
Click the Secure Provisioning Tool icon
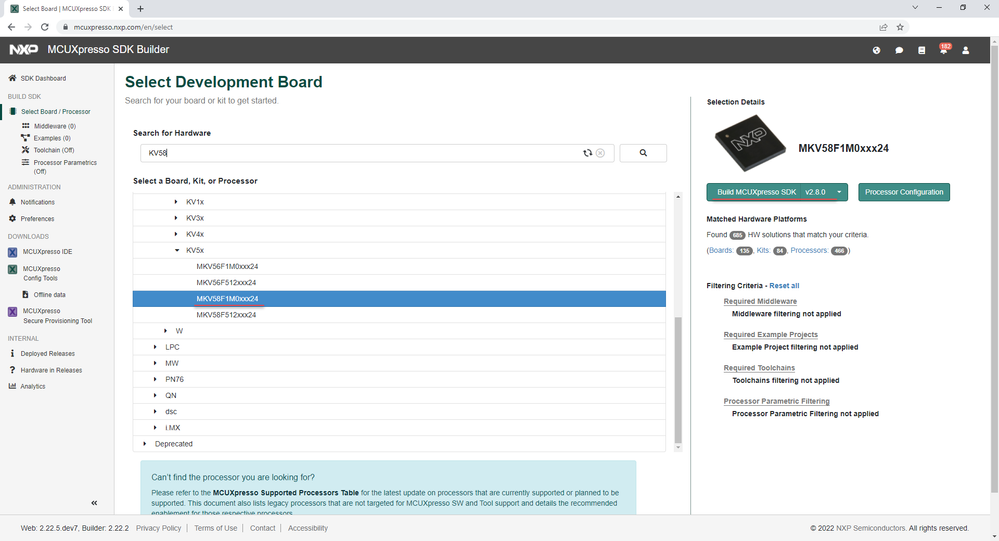12,312
